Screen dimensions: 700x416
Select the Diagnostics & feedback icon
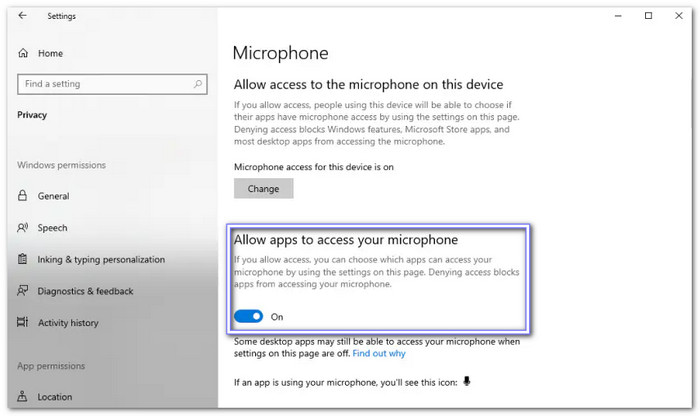coord(22,291)
